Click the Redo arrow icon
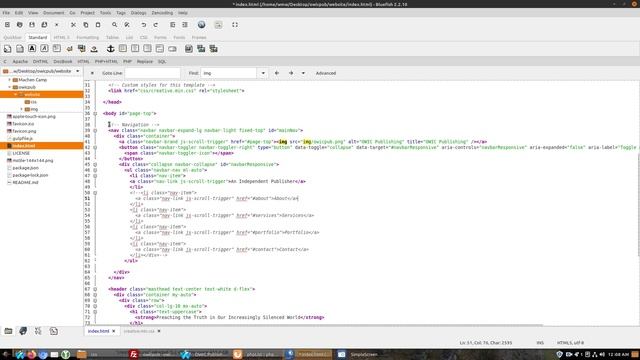This screenshot has height=360, width=640. click(156, 25)
